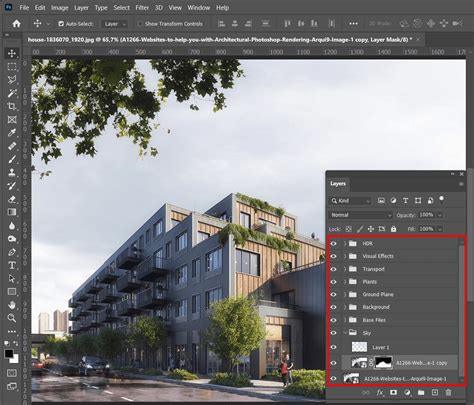Expand the Visual Effects group
Screen dimensions: 474x405
pyautogui.click(x=345, y=256)
